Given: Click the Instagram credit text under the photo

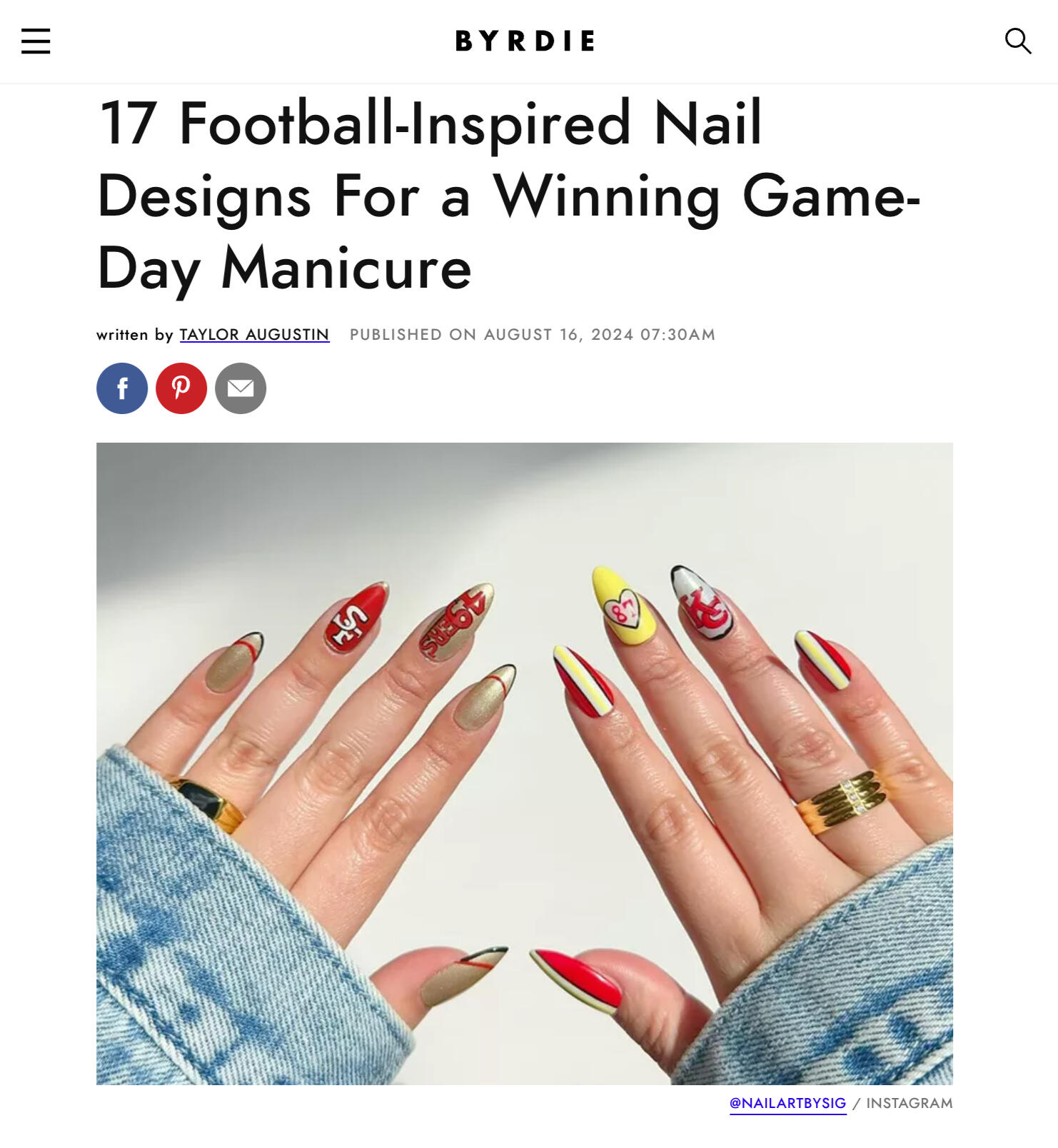Looking at the screenshot, I should (909, 1103).
